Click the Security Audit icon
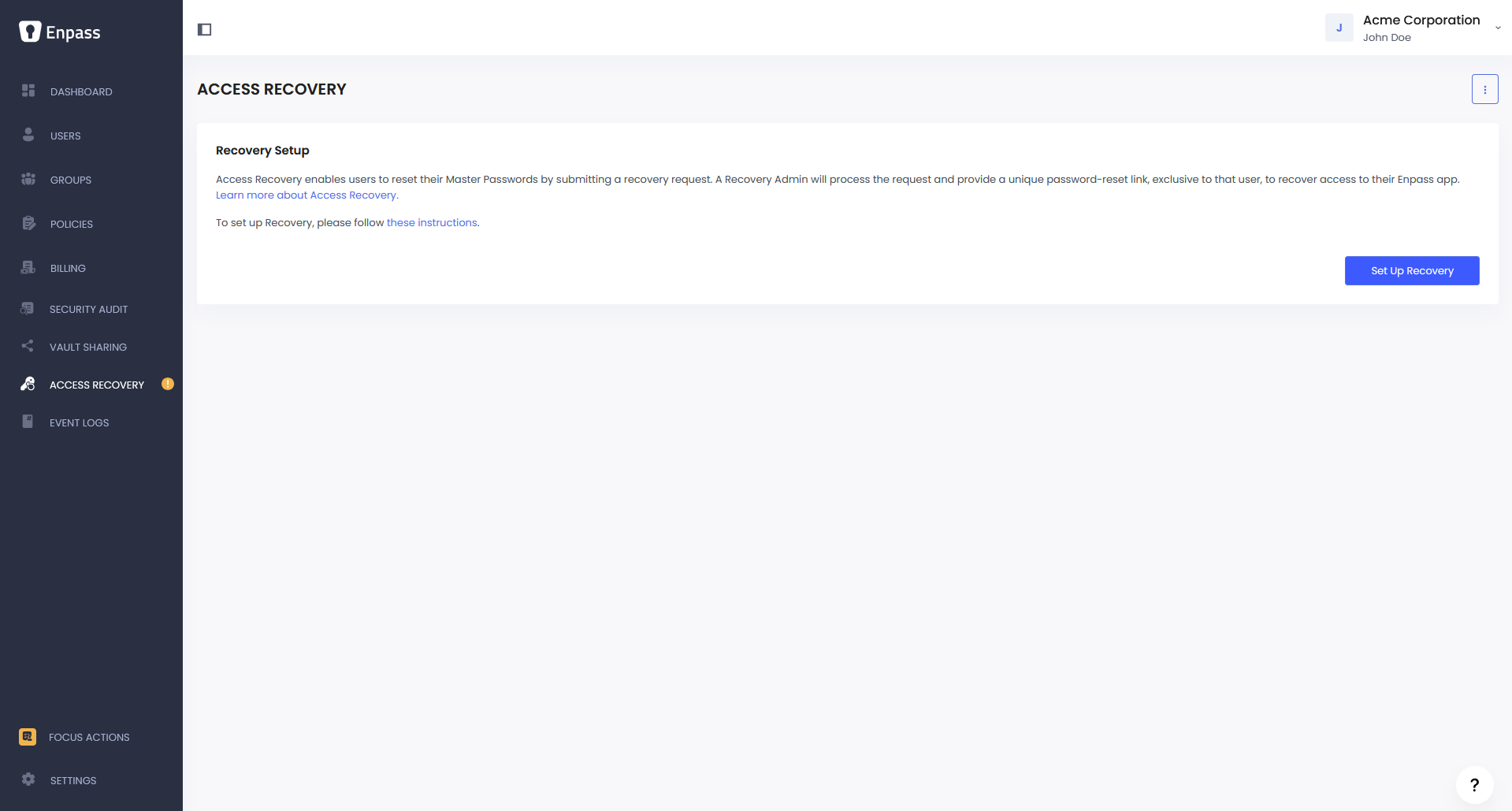Screen dimensions: 1512x811 (x=28, y=308)
